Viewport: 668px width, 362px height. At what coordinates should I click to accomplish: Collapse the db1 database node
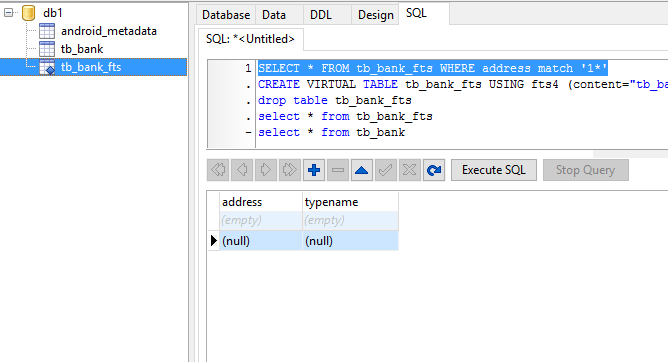9,13
